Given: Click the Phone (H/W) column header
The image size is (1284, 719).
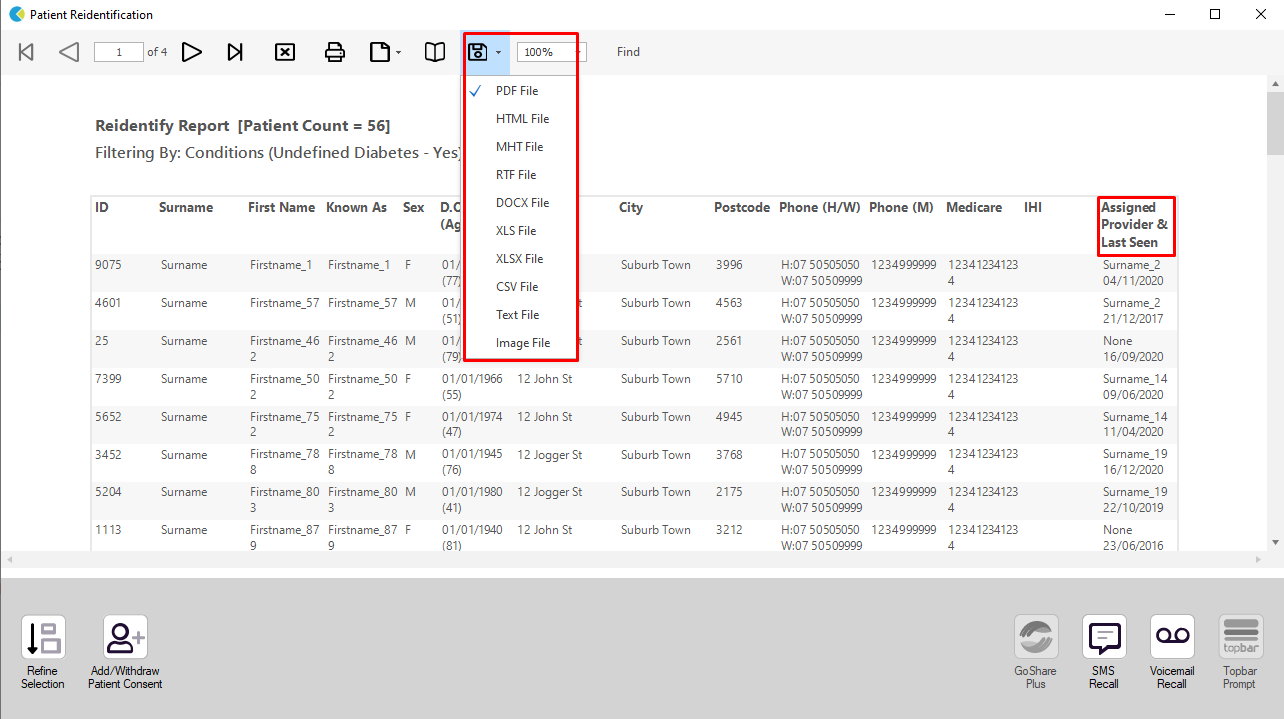Looking at the screenshot, I should [x=820, y=208].
